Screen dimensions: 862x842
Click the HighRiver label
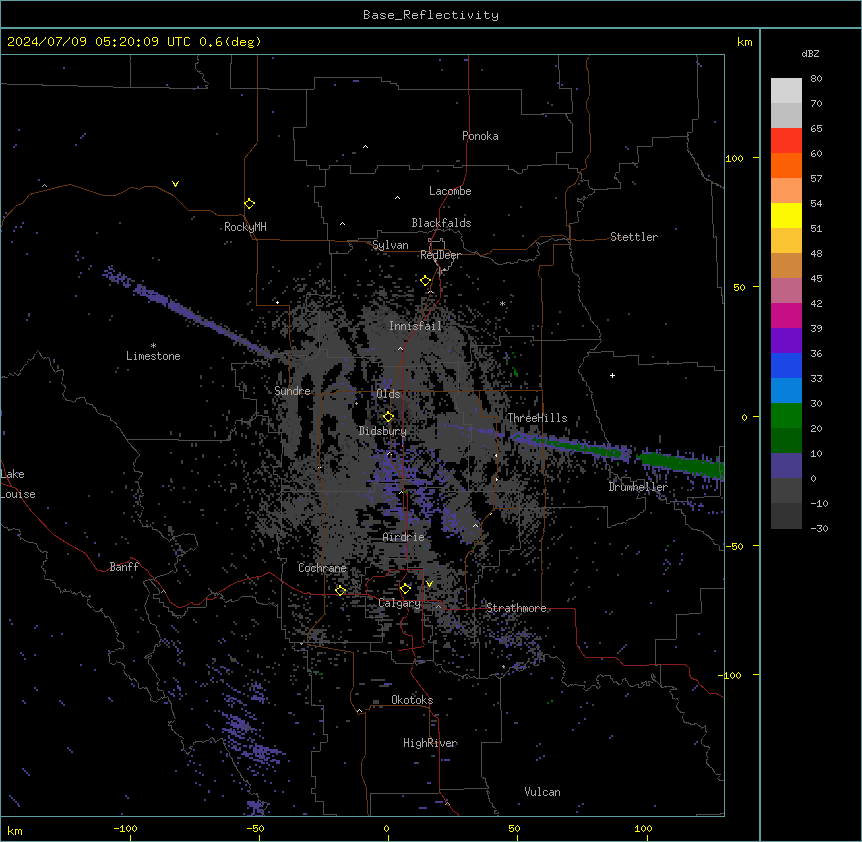[x=430, y=743]
